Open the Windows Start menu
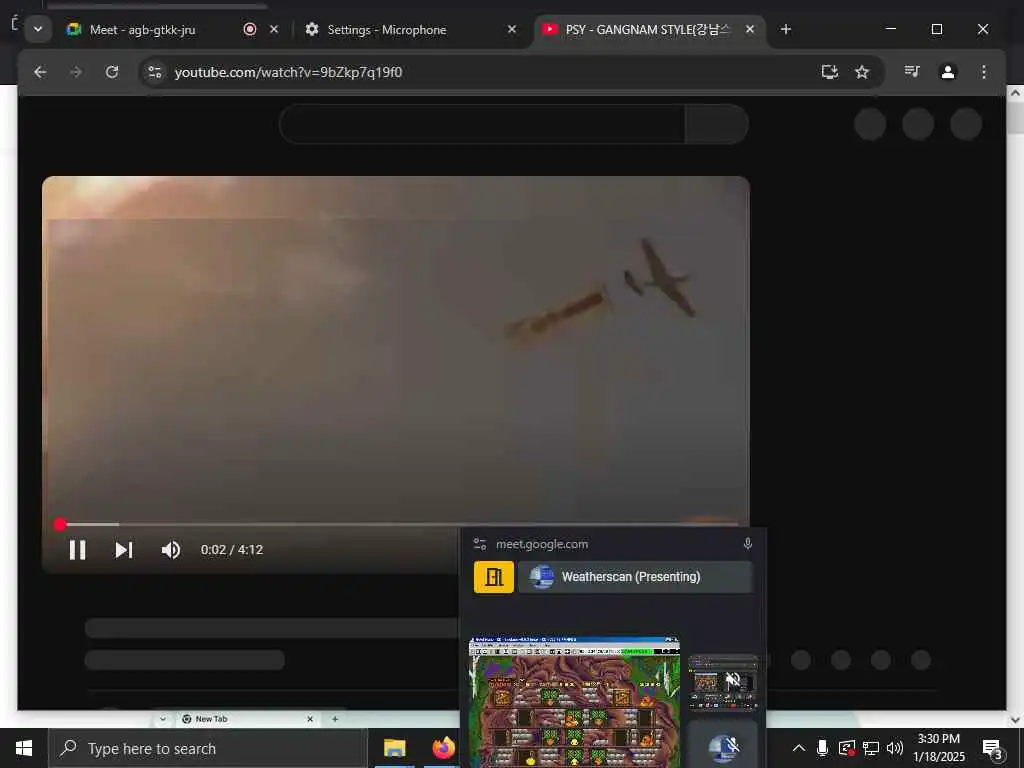This screenshot has width=1024, height=768. (x=24, y=748)
